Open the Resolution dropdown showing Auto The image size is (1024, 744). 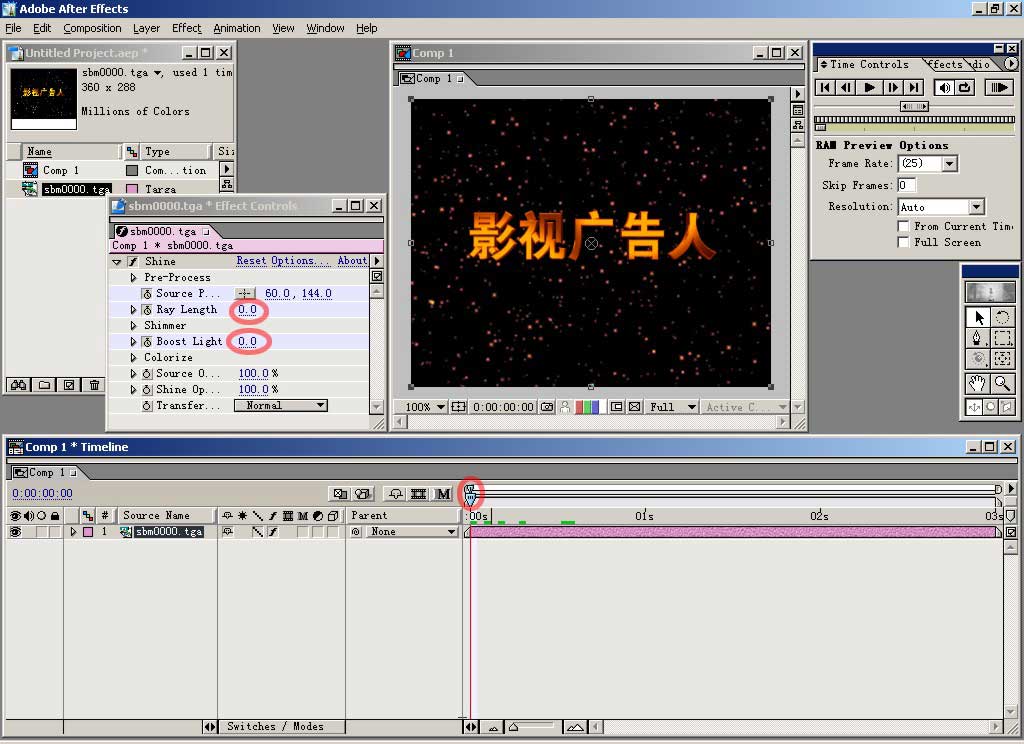[x=941, y=207]
